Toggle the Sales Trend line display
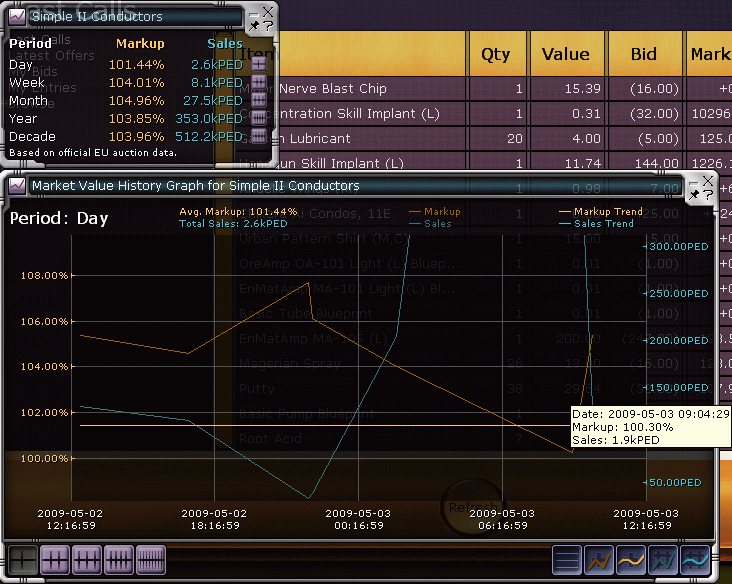The width and height of the screenshot is (732, 584). [695, 560]
